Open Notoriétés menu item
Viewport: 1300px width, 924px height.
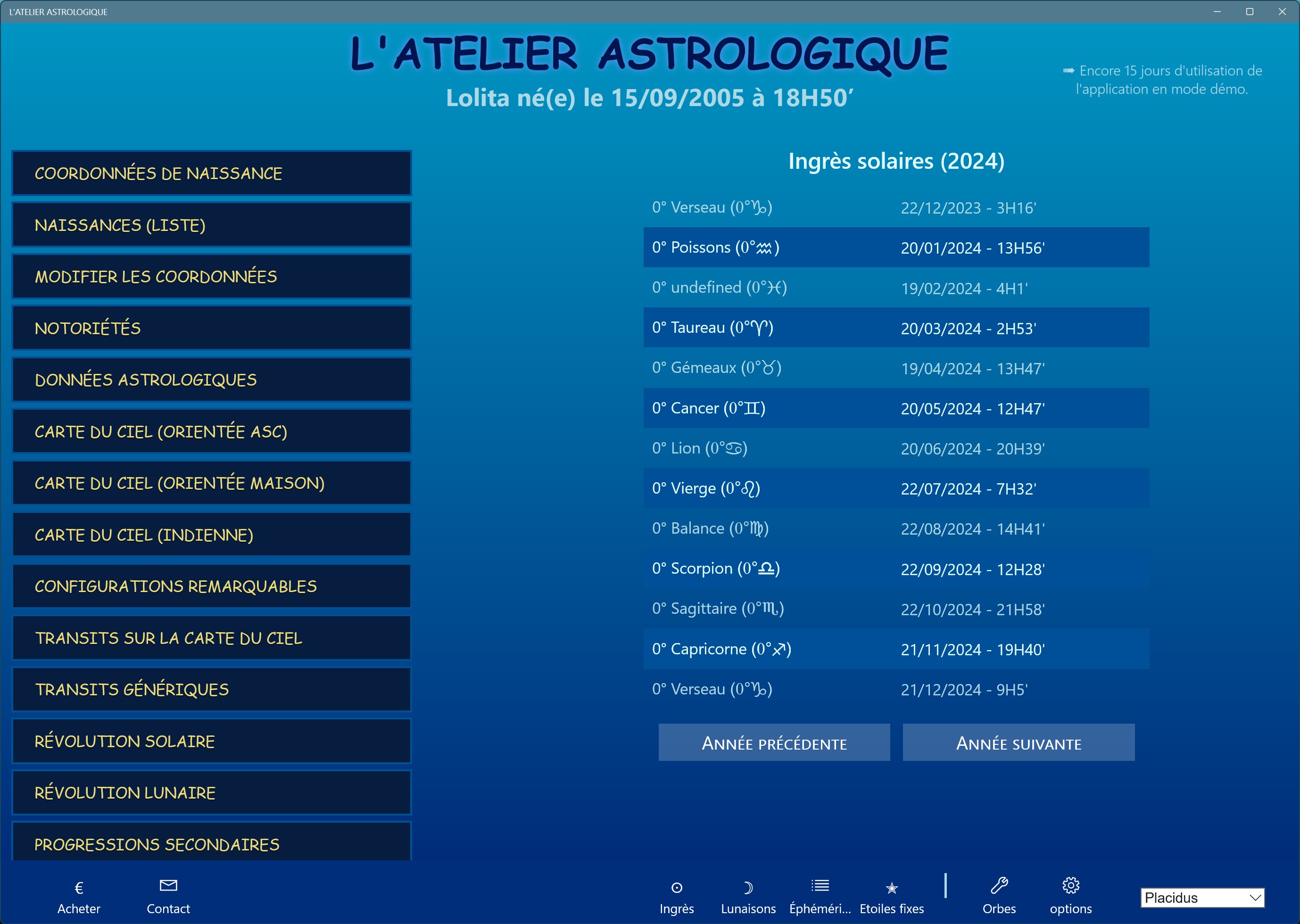[211, 328]
